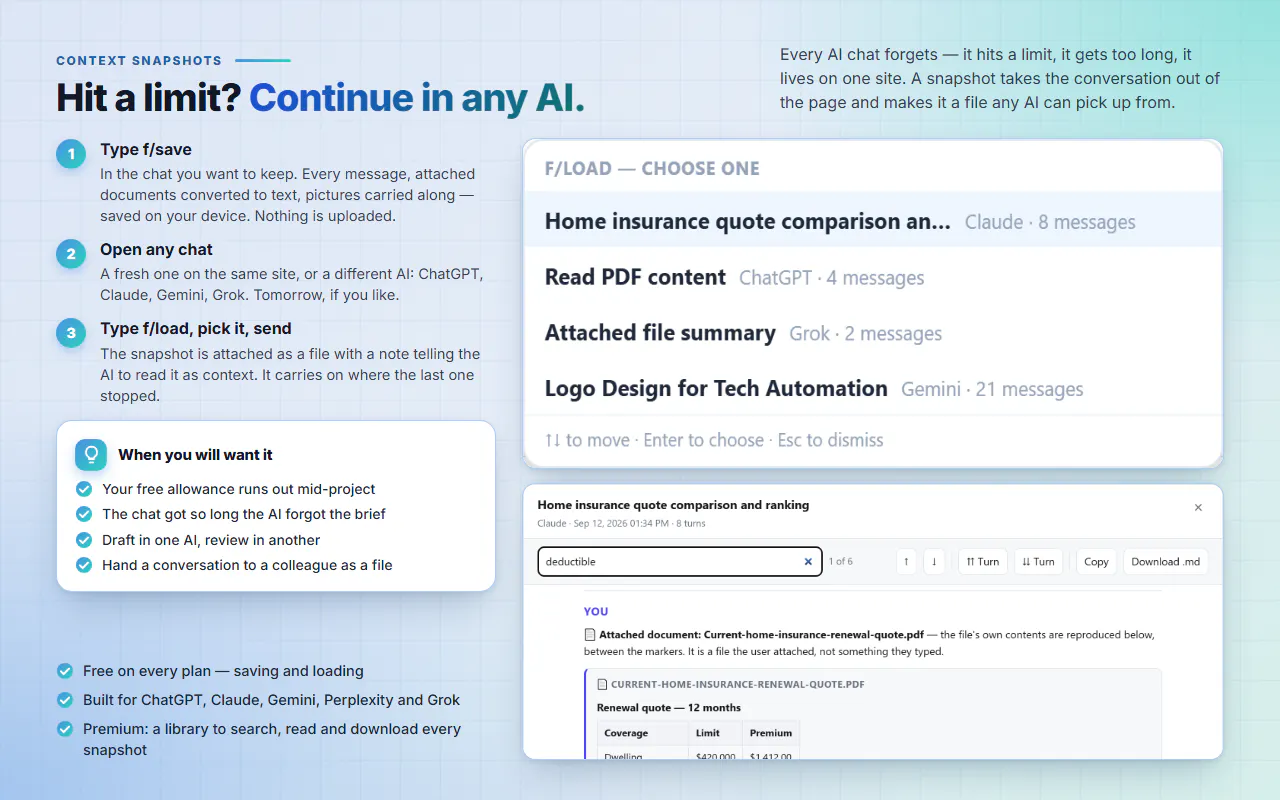Click checkmark beside Draft in one AI
This screenshot has height=800, width=1280.
click(x=84, y=540)
